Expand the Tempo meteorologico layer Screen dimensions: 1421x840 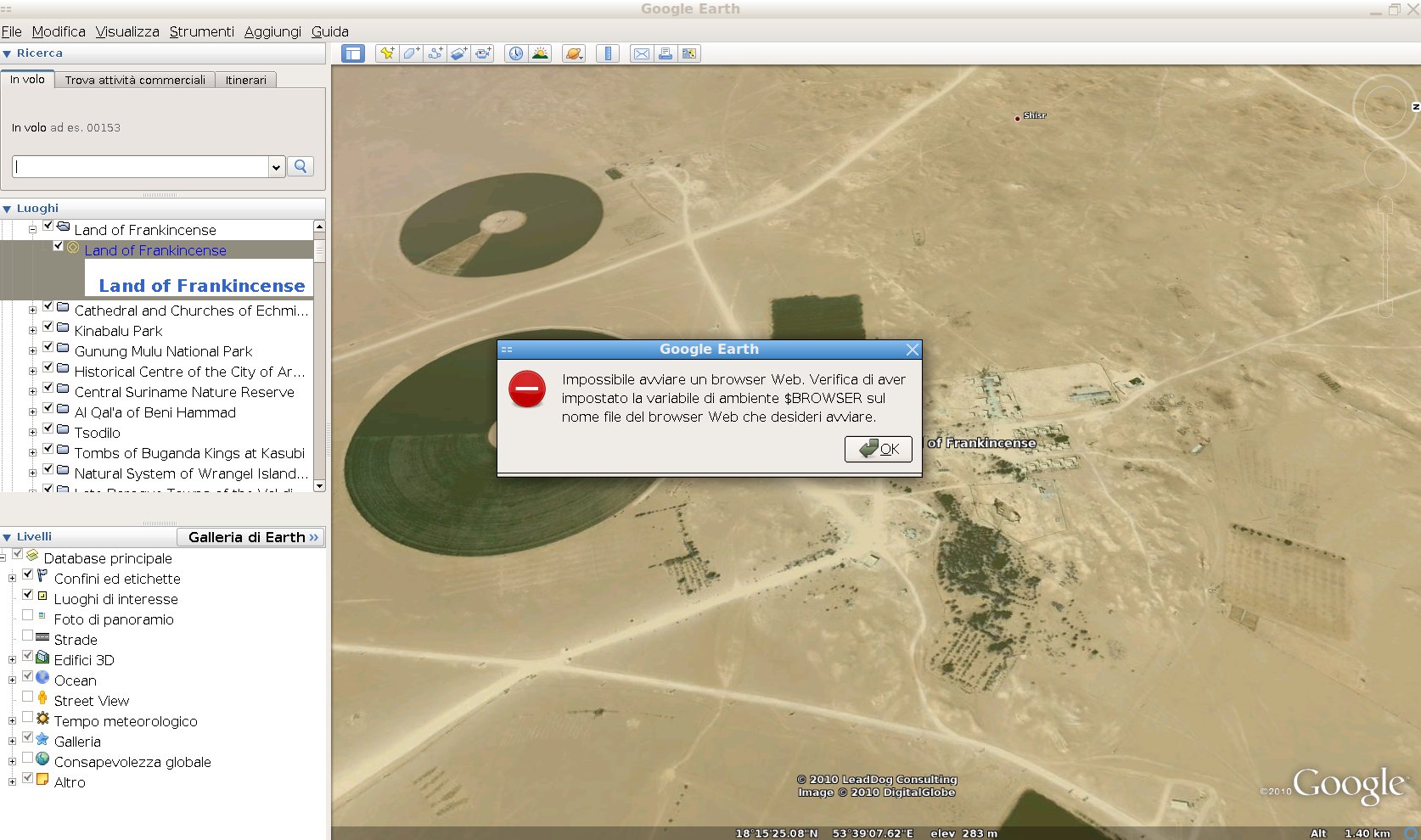coord(12,721)
